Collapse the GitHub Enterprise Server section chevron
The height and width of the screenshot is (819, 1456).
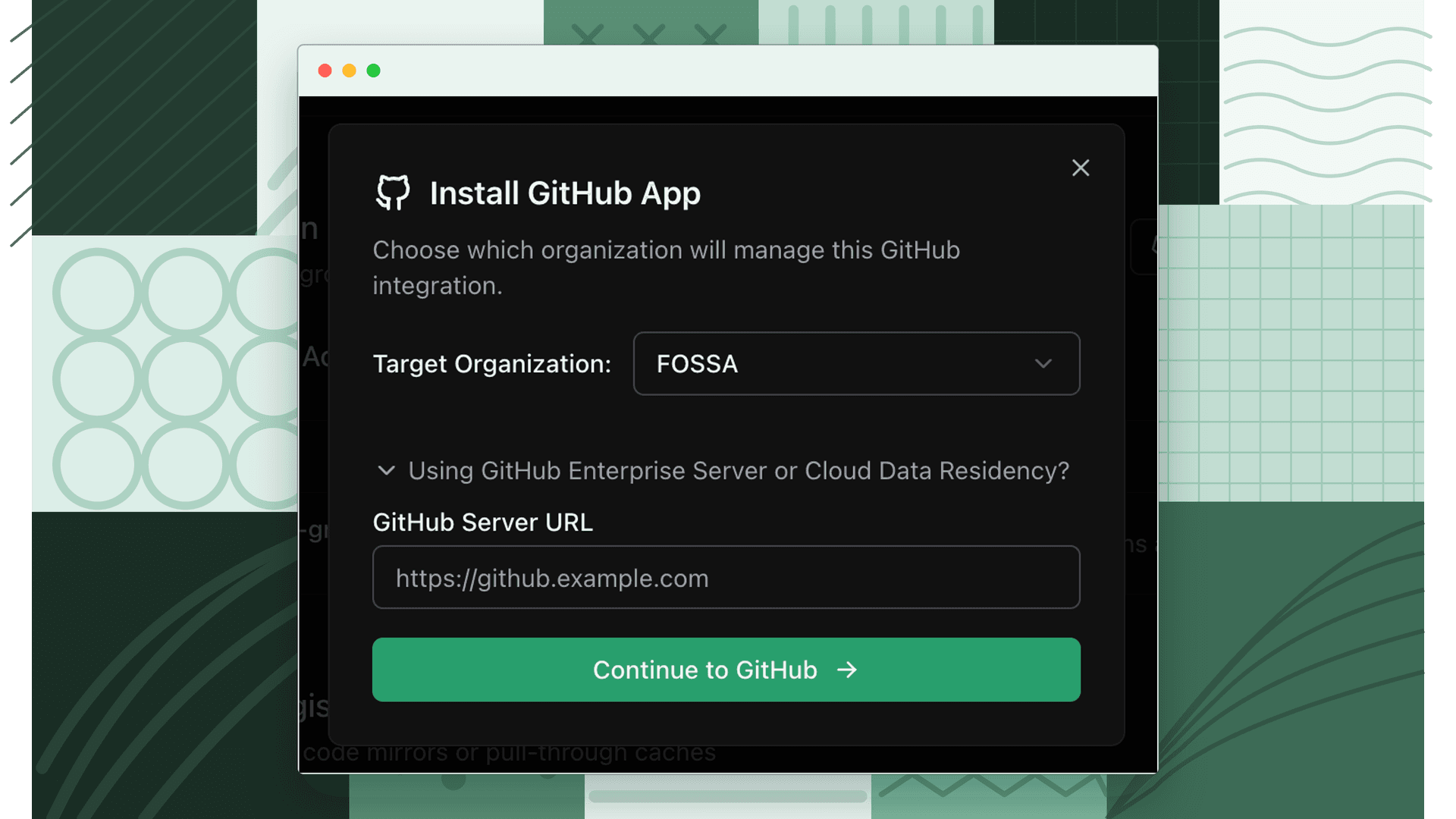coord(386,470)
